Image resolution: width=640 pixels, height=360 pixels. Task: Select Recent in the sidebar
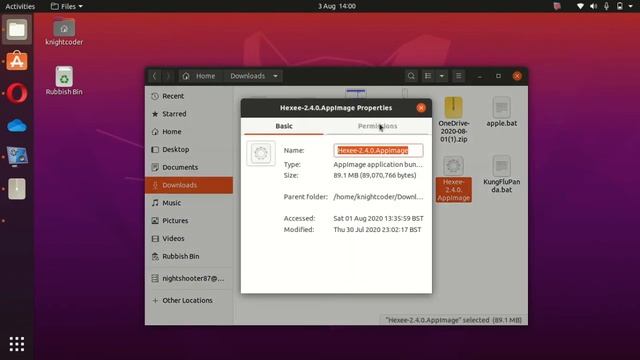point(189,96)
